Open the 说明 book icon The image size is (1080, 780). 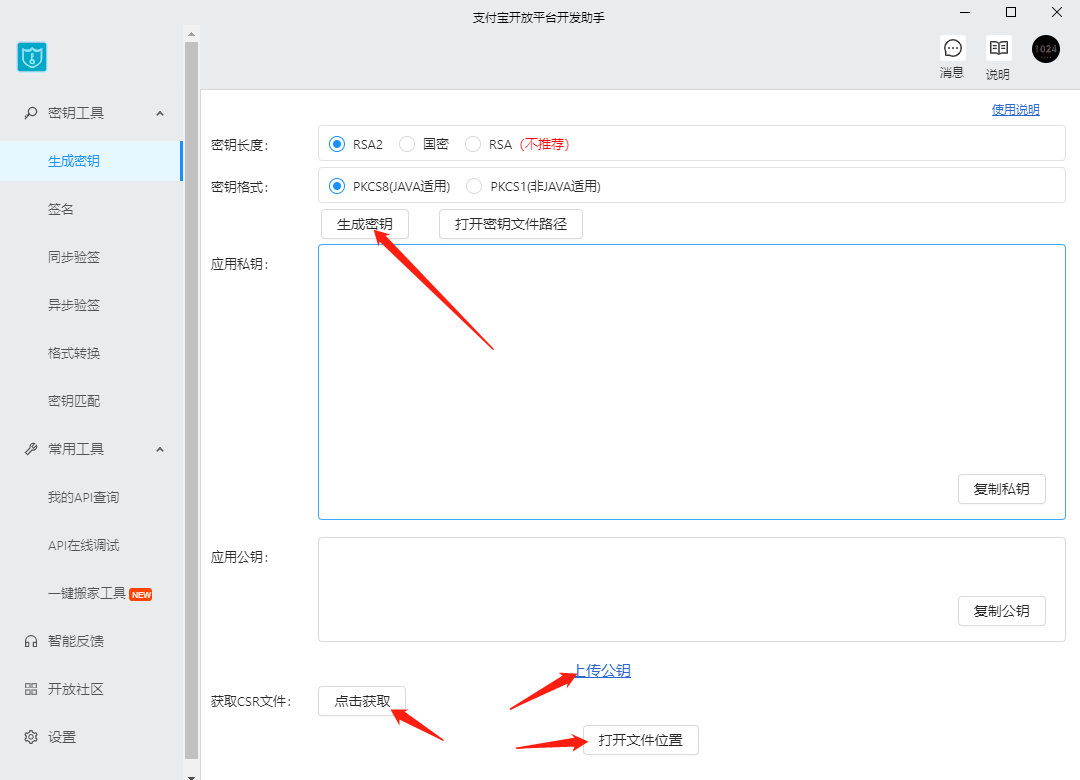tap(999, 48)
